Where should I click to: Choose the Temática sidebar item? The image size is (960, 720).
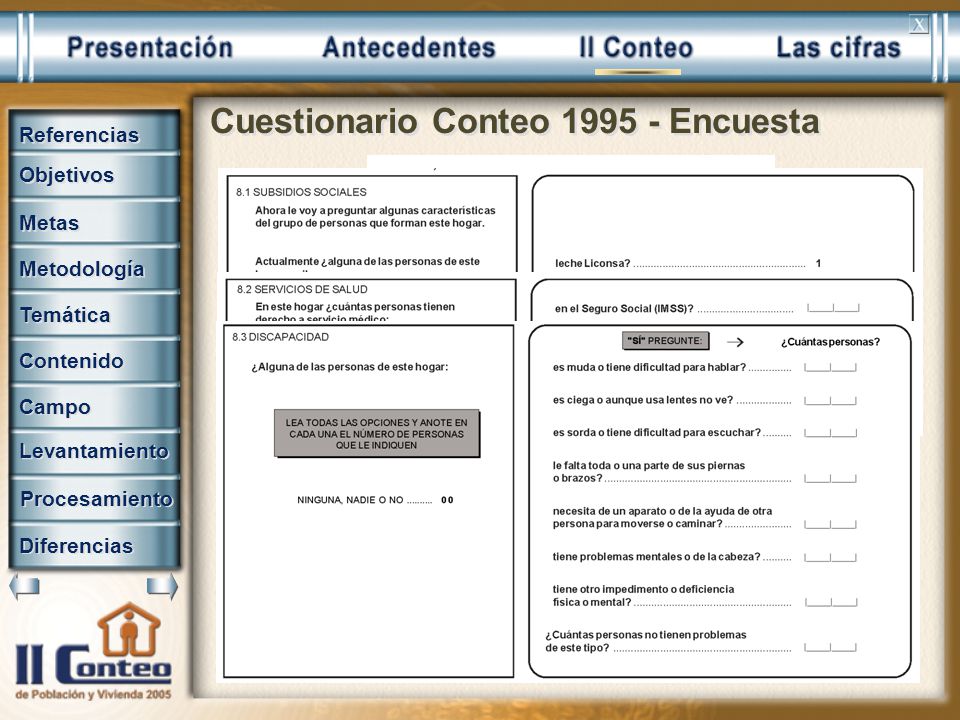pos(95,314)
